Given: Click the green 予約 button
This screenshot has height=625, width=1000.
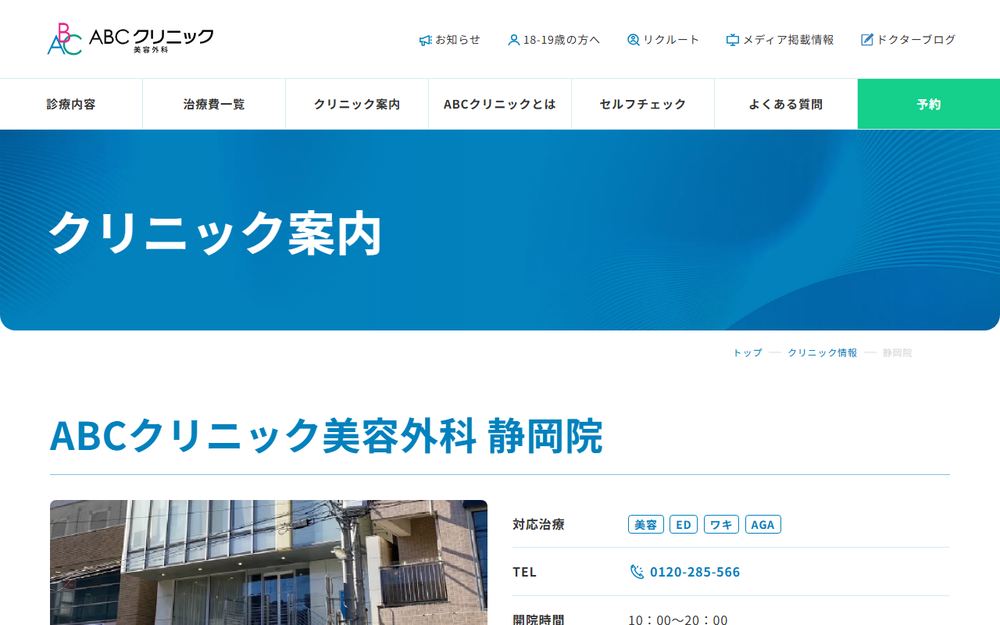Looking at the screenshot, I should pyautogui.click(x=929, y=104).
